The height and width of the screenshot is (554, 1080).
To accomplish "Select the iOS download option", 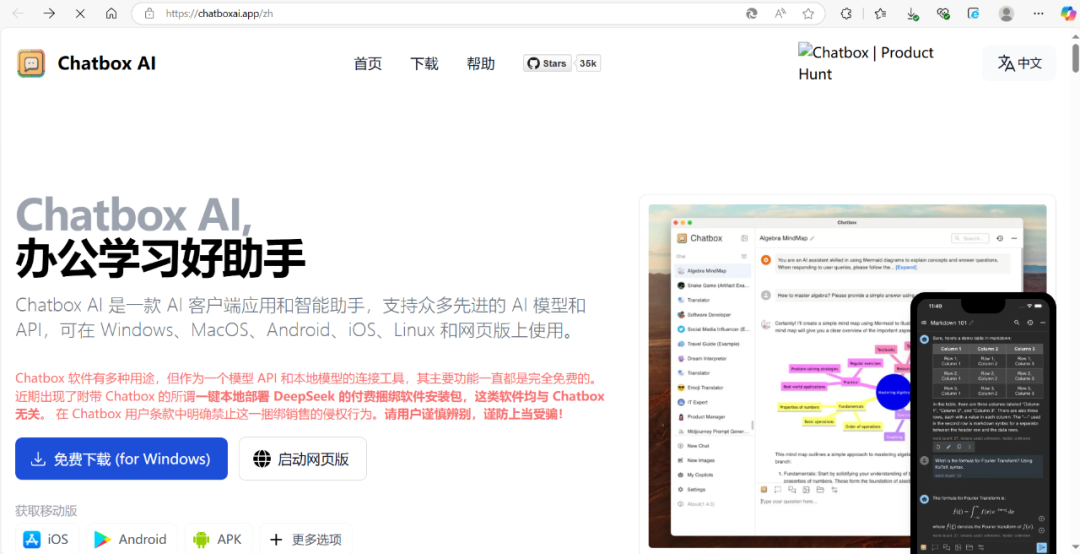I will click(x=47, y=539).
